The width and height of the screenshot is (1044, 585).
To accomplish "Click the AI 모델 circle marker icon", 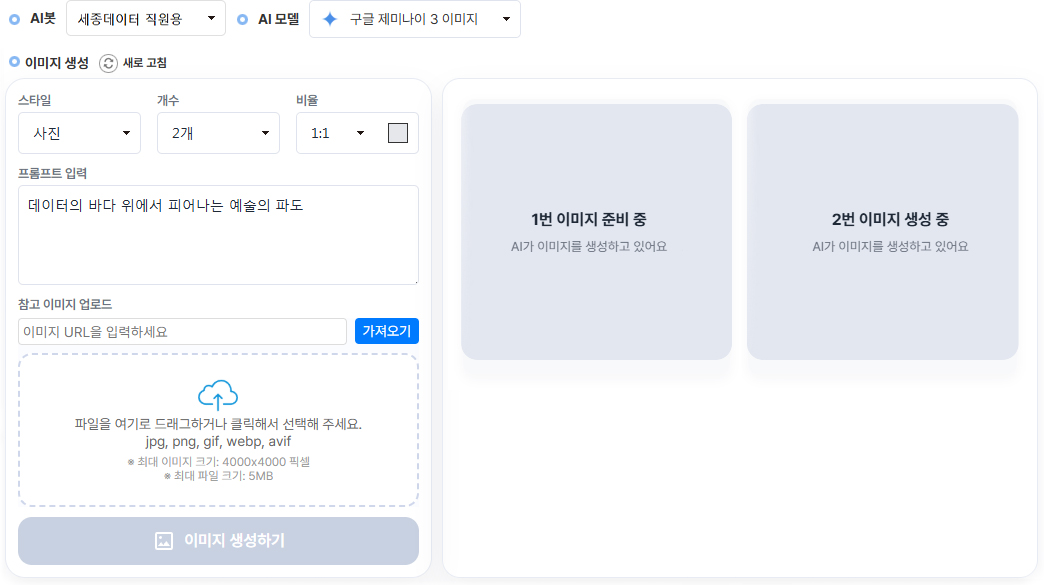I will point(243,18).
